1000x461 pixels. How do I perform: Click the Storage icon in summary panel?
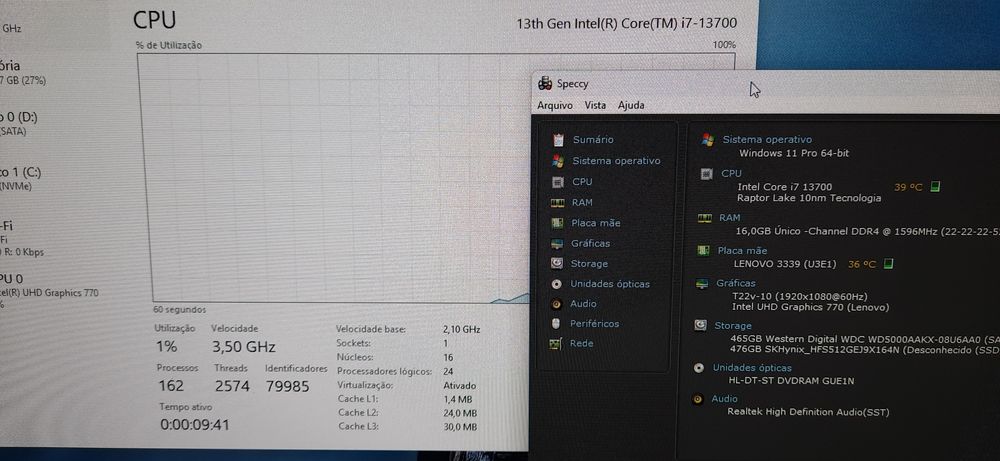click(x=700, y=325)
